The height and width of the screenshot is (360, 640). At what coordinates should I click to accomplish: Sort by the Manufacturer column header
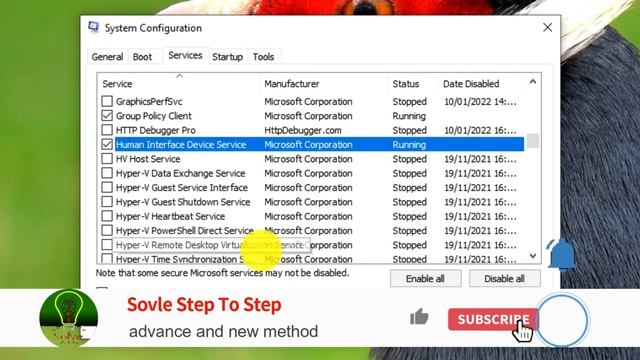click(324, 84)
